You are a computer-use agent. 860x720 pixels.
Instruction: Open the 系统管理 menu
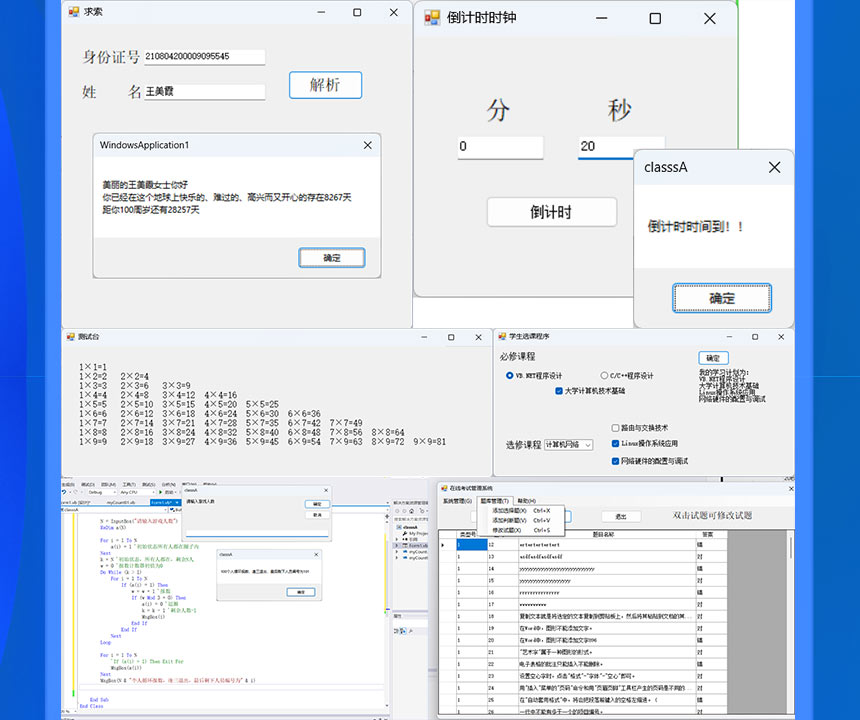coord(457,500)
